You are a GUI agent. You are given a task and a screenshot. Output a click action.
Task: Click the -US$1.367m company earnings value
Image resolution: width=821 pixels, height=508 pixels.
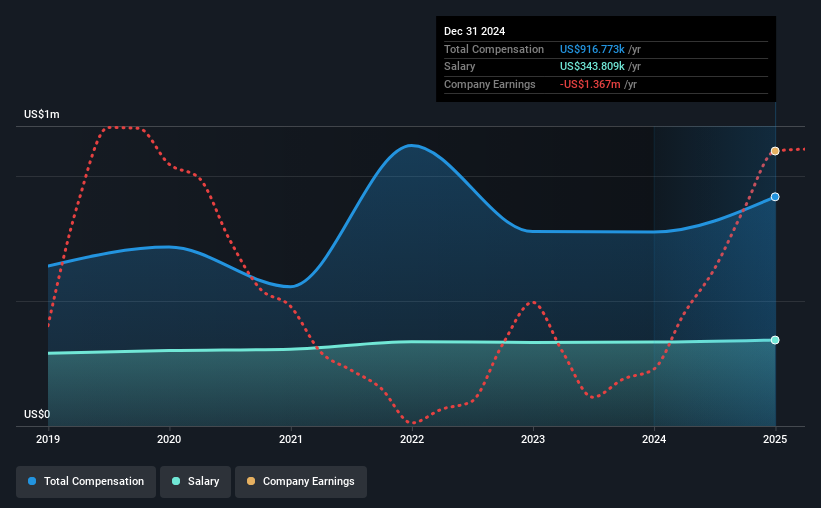pyautogui.click(x=590, y=84)
